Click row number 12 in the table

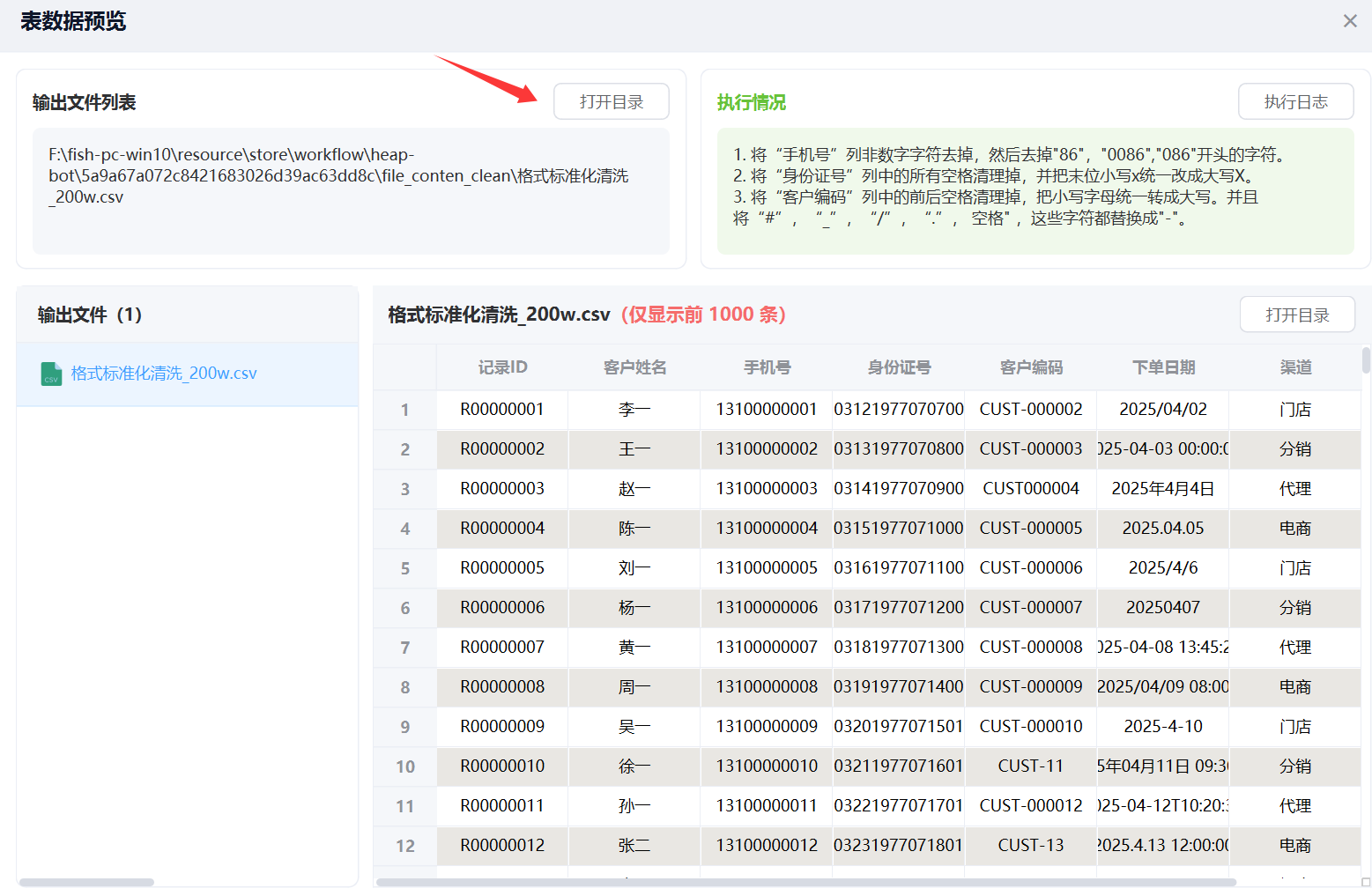pos(404,846)
